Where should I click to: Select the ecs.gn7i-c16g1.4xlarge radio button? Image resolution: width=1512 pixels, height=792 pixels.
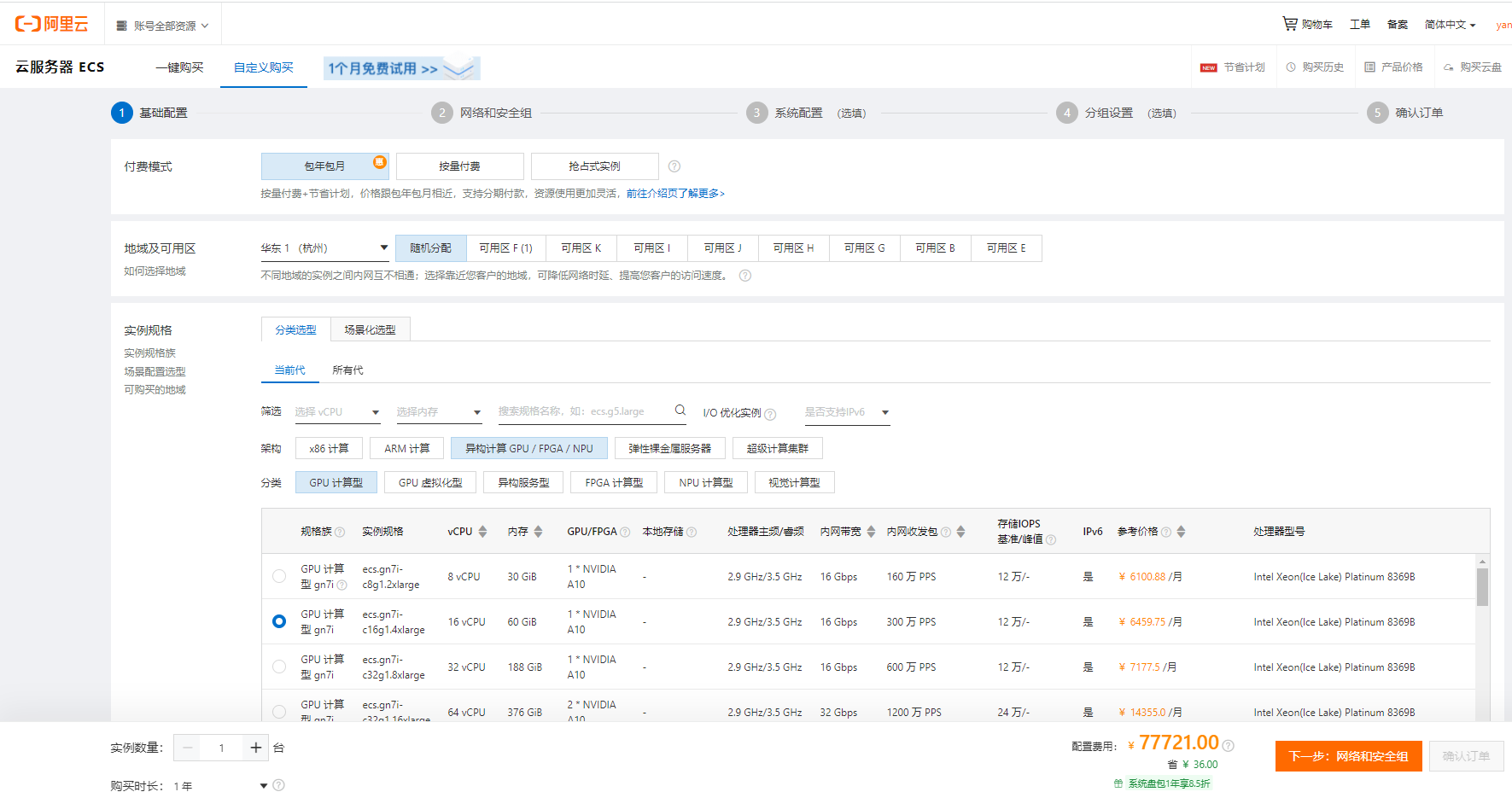tap(279, 621)
